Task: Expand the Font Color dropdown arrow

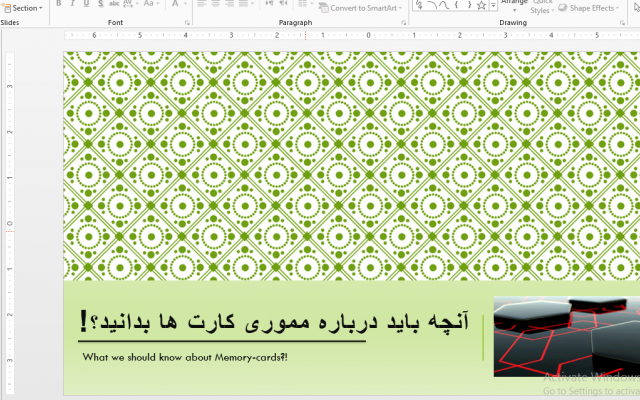Action: point(185,4)
